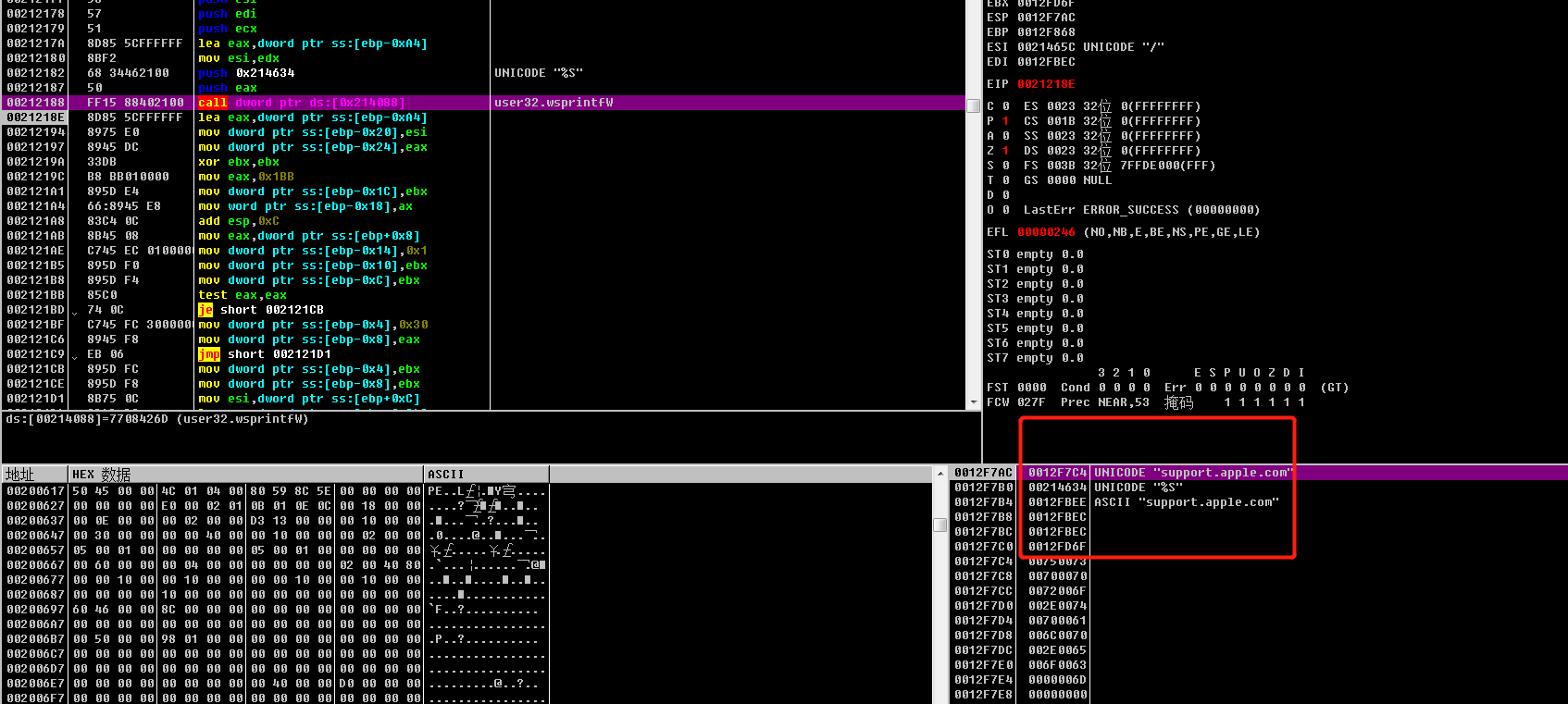Select the ST0 empty 0.0 FPU register
Screen dimensions: 1568x704
point(1035,254)
